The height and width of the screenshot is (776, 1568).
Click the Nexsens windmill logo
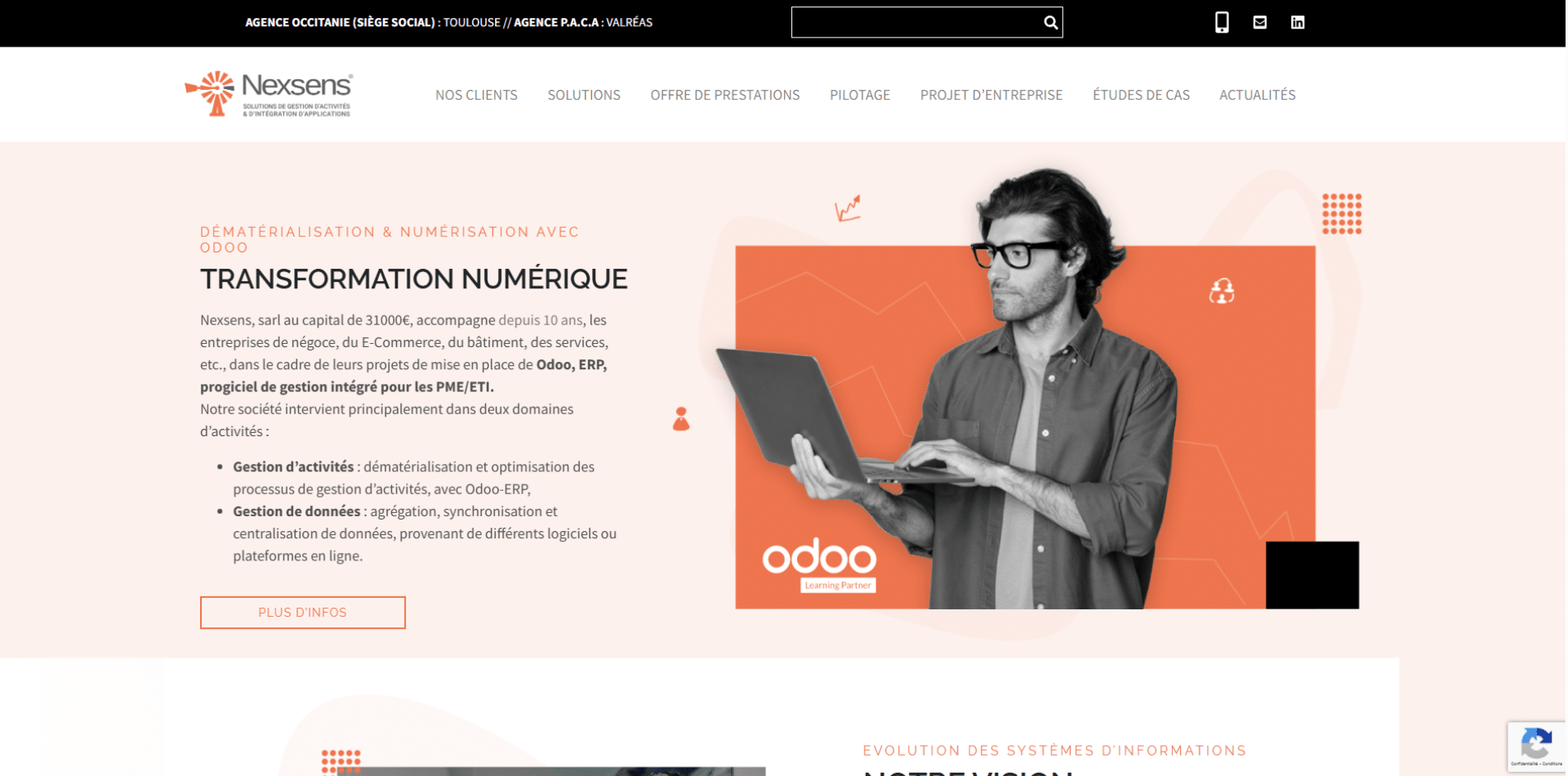[269, 94]
